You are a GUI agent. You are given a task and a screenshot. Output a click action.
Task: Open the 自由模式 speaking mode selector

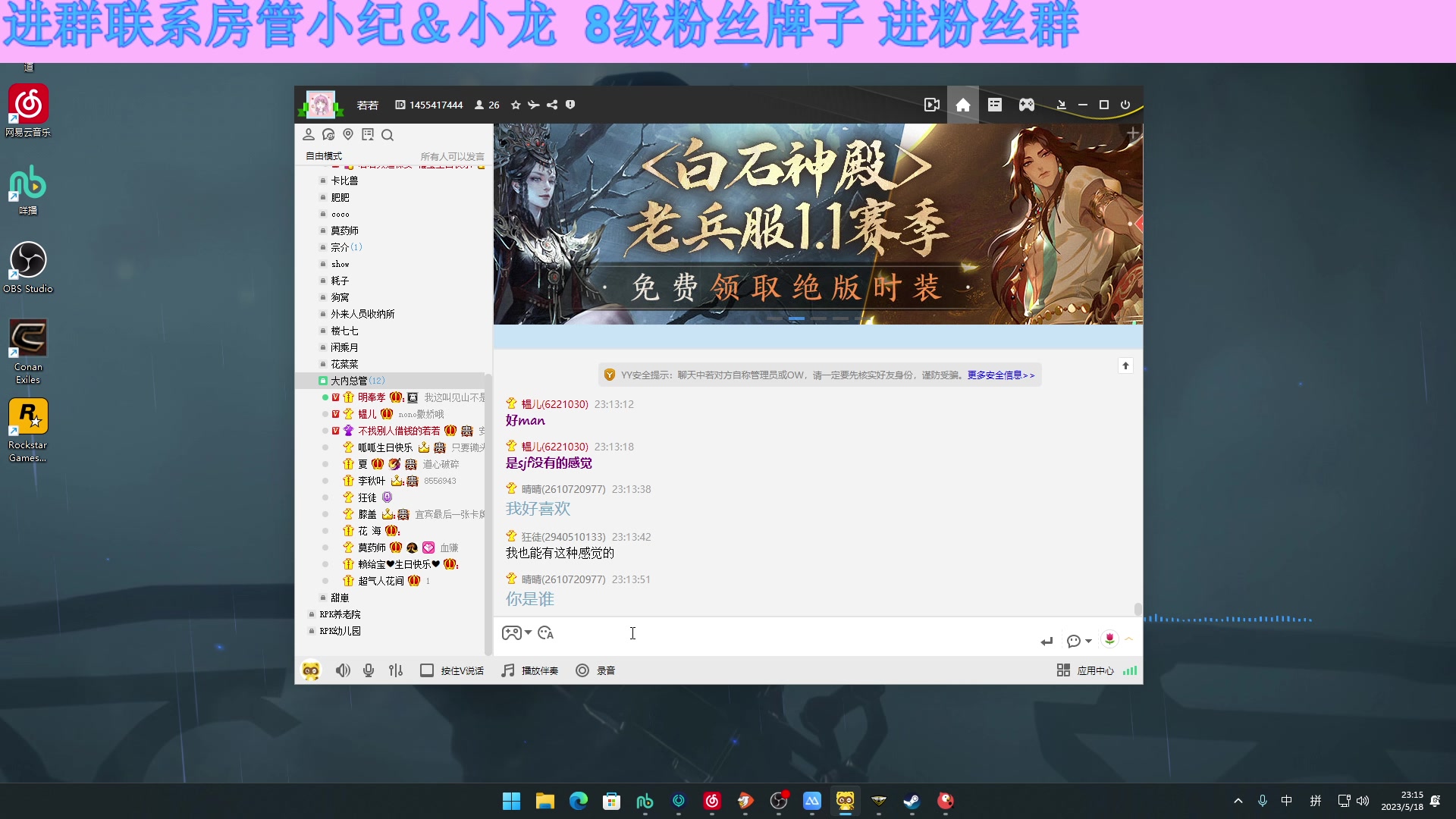(324, 156)
